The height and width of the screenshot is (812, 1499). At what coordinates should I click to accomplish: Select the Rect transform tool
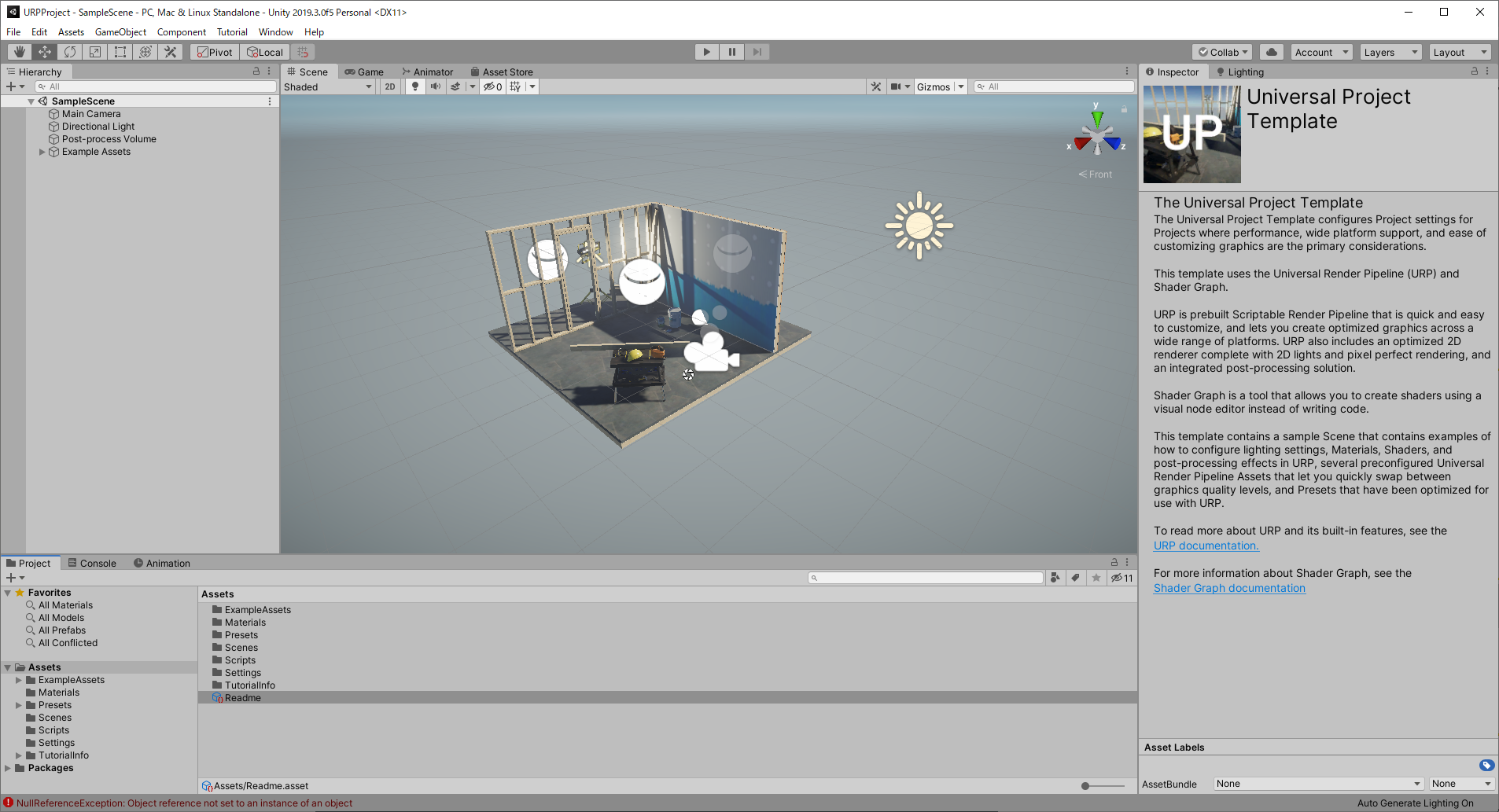tap(120, 52)
